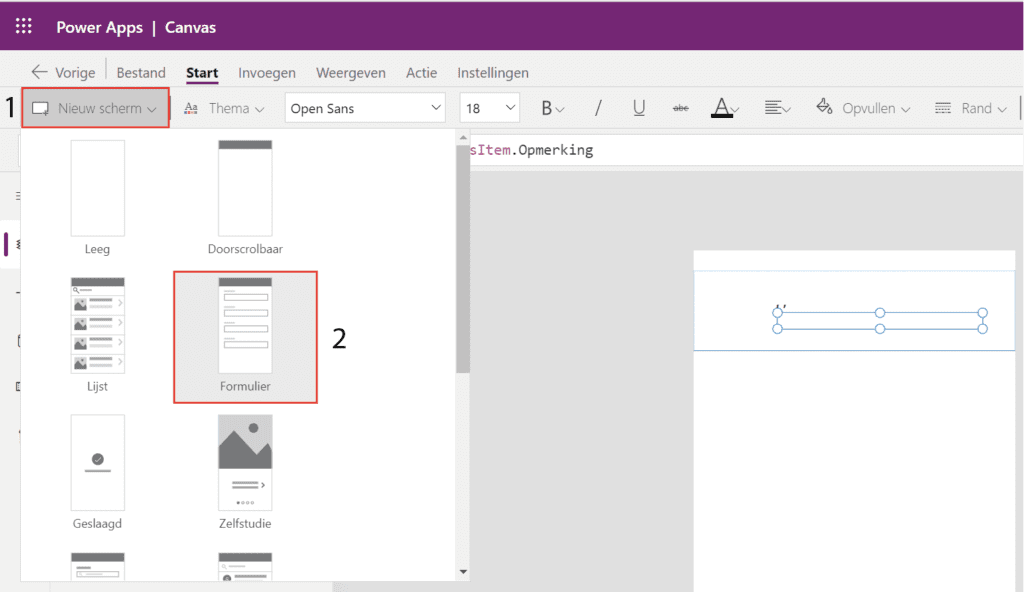Choose the Leeg screen template

click(97, 198)
